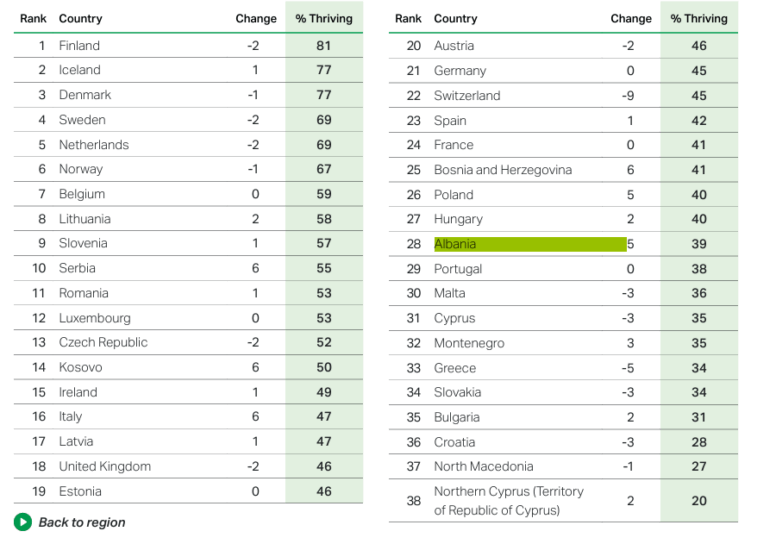The image size is (776, 550).
Task: Select the highlighted Albania country cell
Action: (529, 244)
